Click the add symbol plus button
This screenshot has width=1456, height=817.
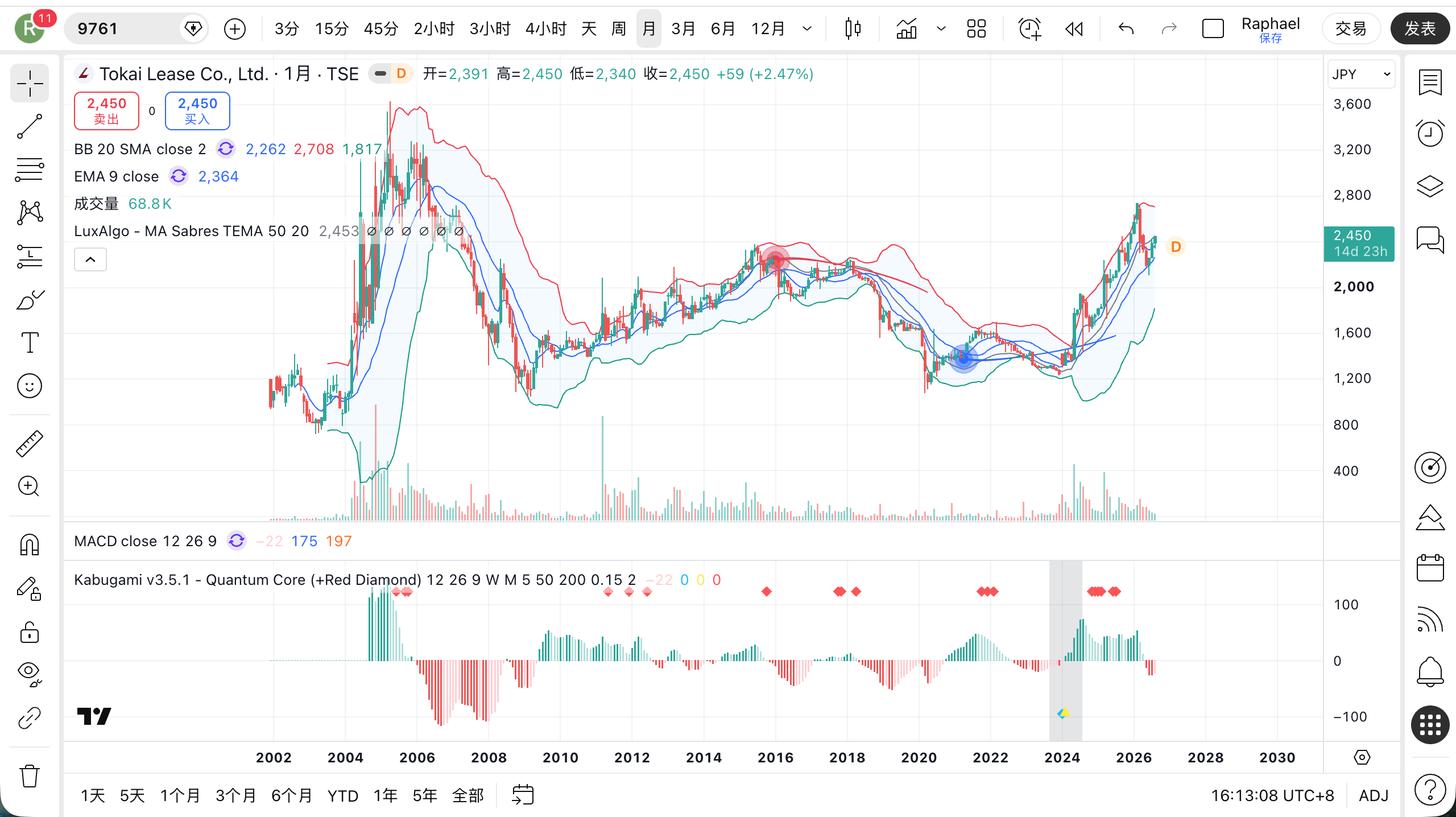[235, 28]
